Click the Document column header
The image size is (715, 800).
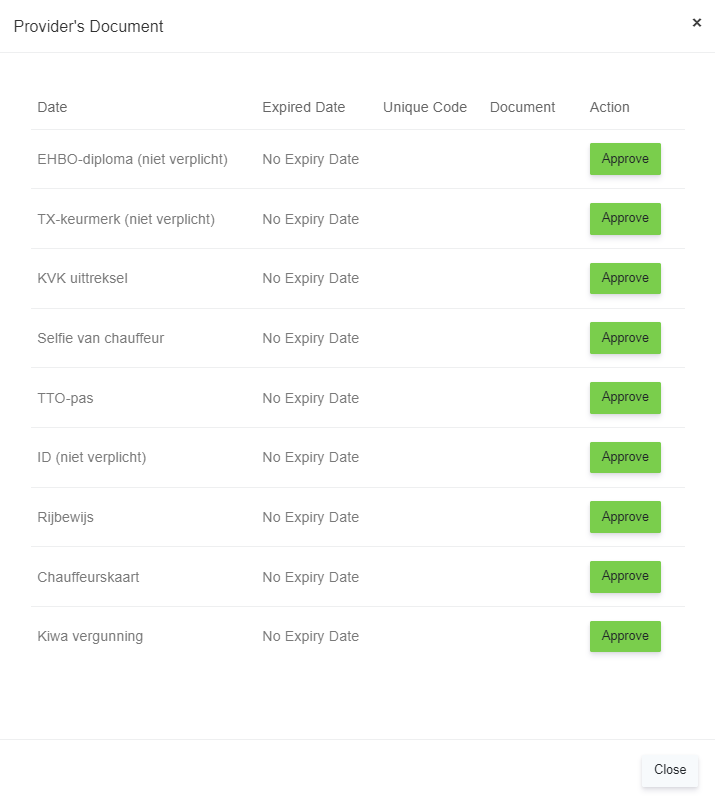[x=522, y=107]
